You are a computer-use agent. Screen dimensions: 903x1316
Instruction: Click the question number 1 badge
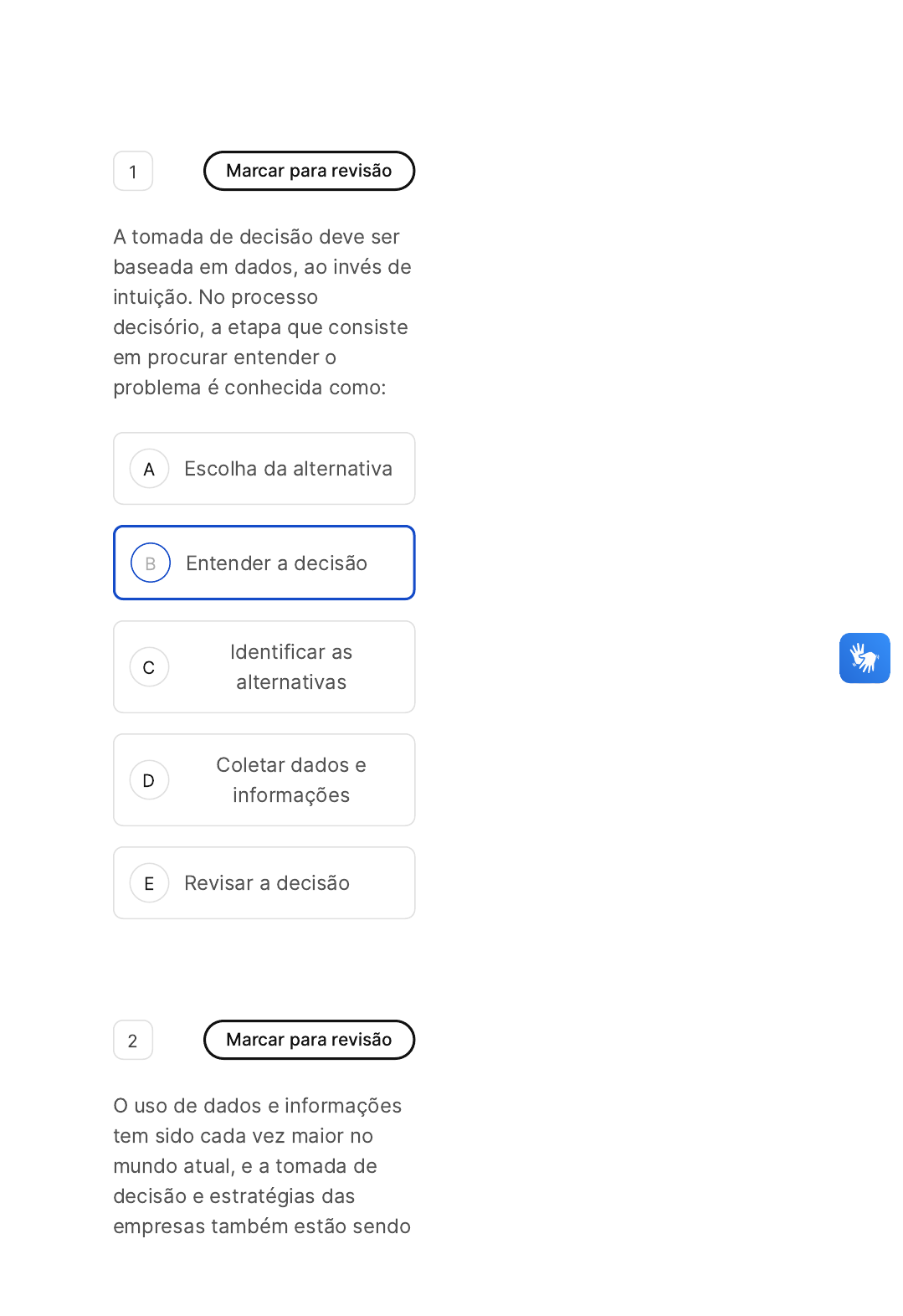133,171
